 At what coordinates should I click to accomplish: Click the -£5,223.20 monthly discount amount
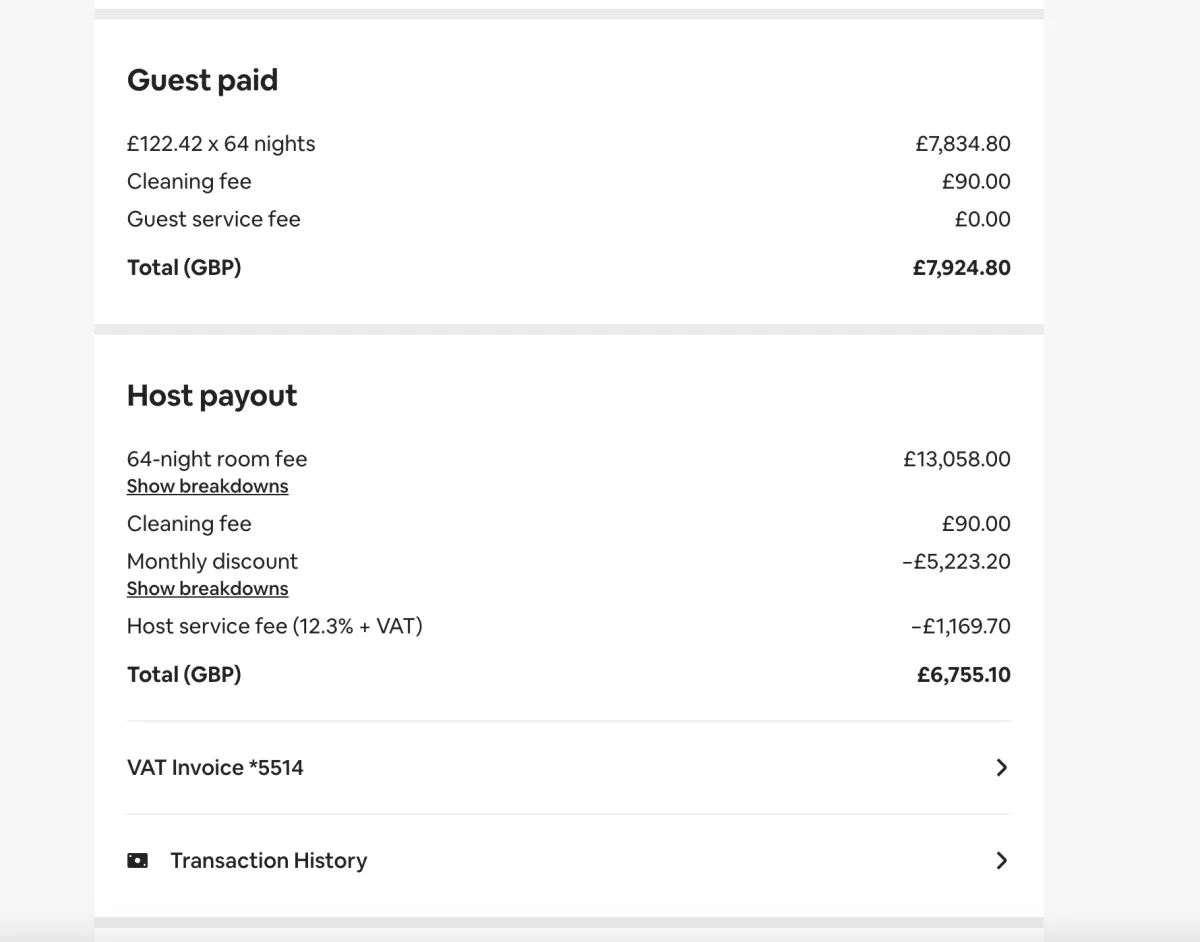tap(956, 562)
